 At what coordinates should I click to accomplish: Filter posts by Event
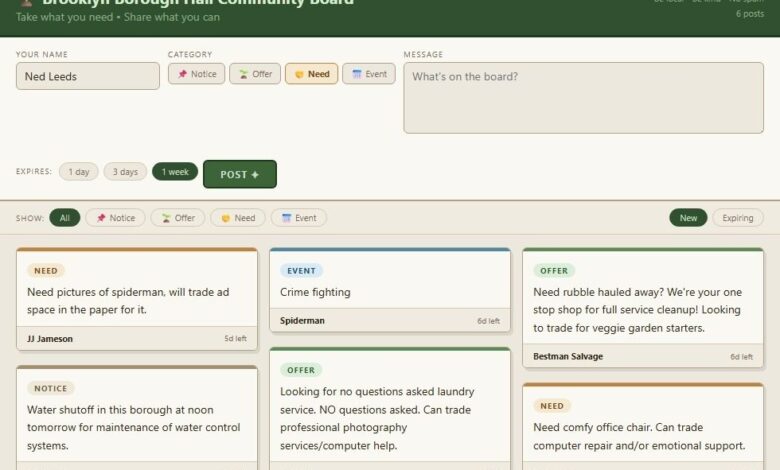coord(298,218)
